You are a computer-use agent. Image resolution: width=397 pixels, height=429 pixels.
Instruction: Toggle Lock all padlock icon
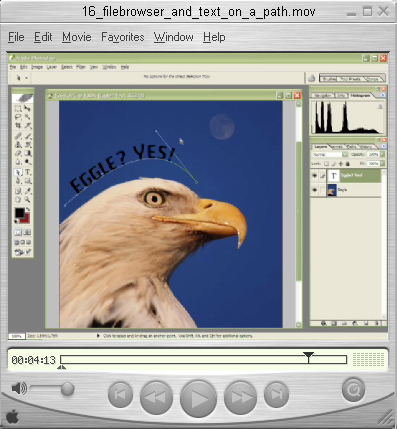347,164
